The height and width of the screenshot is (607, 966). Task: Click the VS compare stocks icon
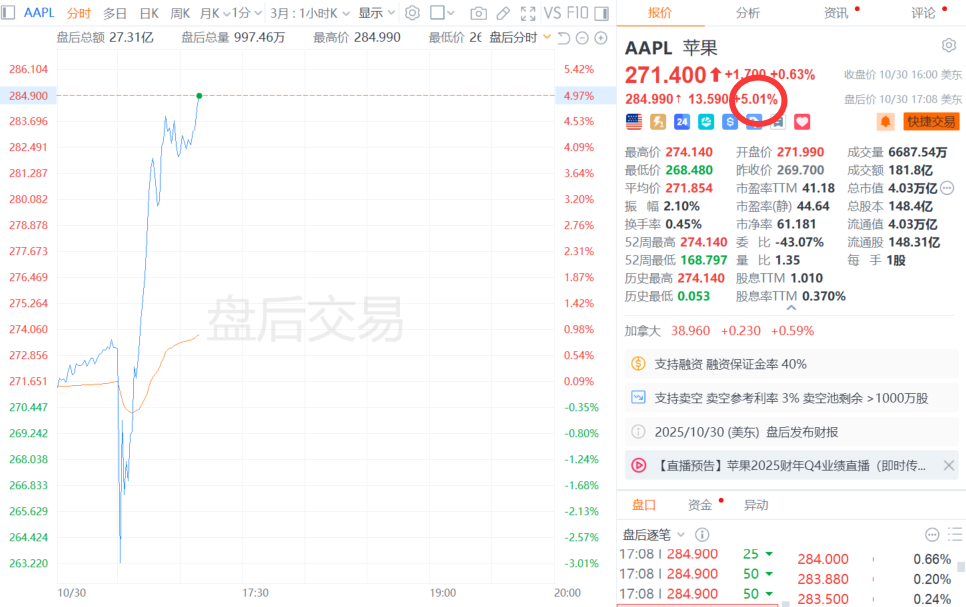pos(553,13)
